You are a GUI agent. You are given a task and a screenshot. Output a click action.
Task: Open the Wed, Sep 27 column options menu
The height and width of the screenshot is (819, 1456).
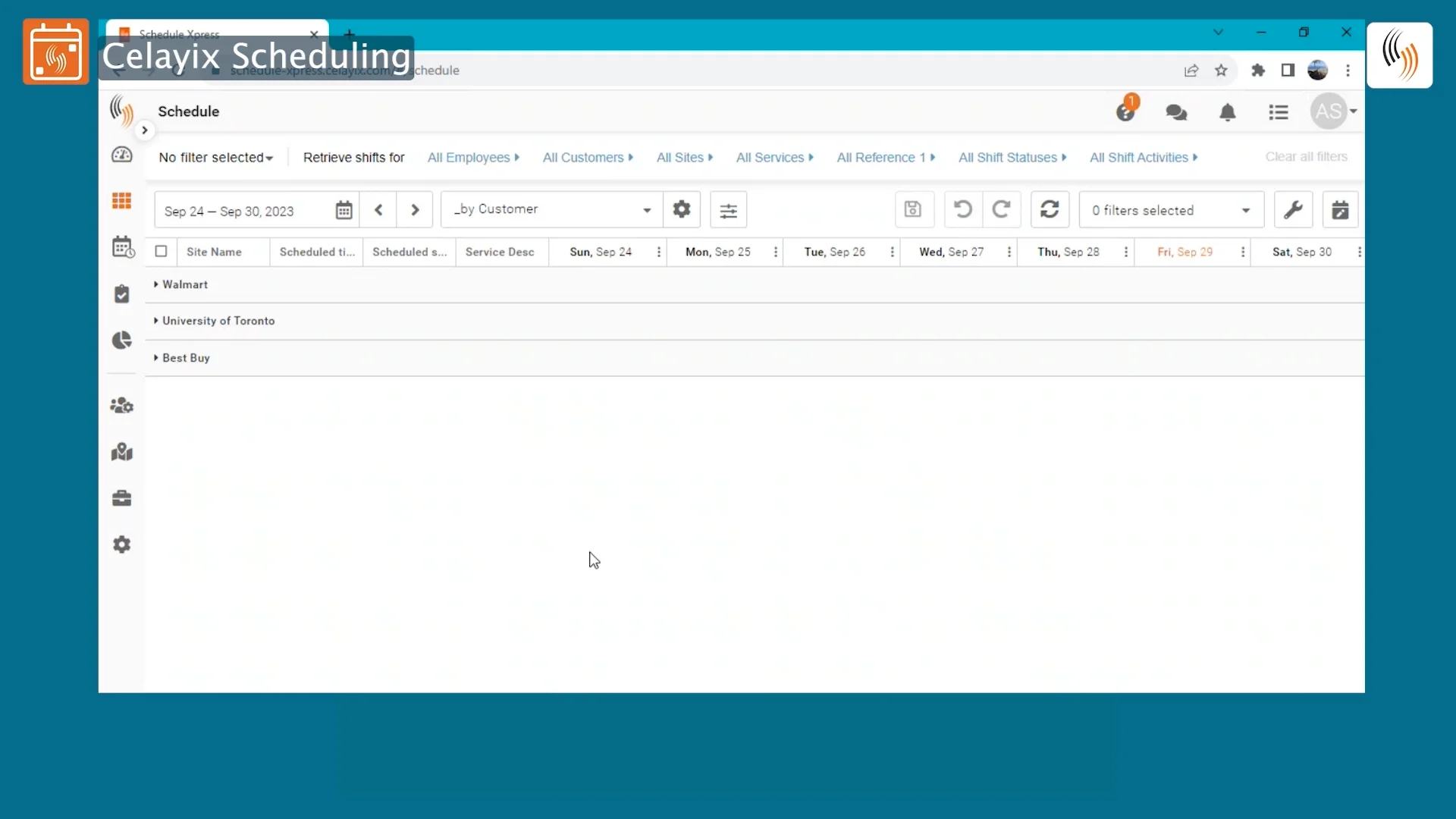click(1009, 252)
